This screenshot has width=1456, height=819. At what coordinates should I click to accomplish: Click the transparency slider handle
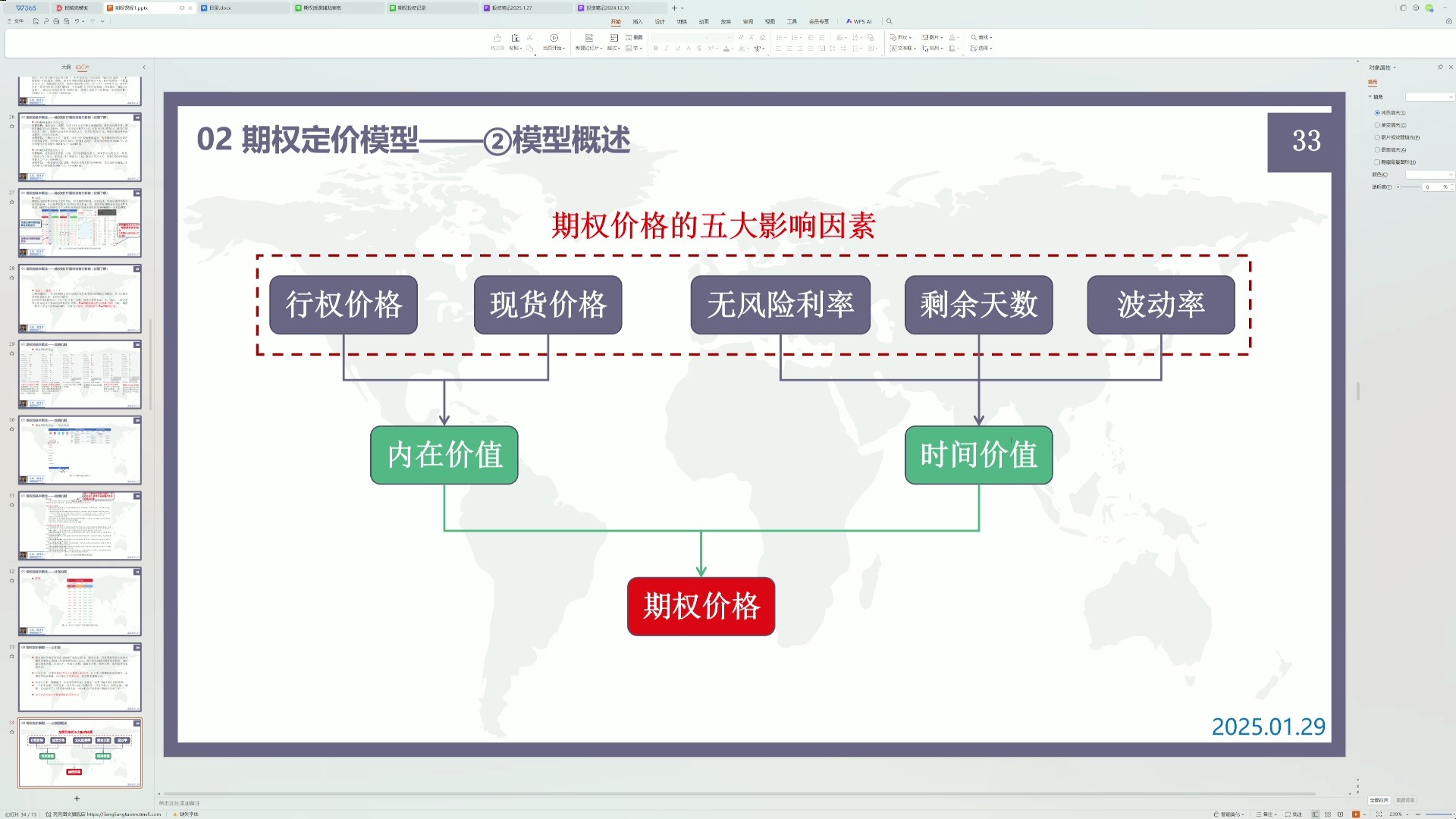click(1398, 187)
